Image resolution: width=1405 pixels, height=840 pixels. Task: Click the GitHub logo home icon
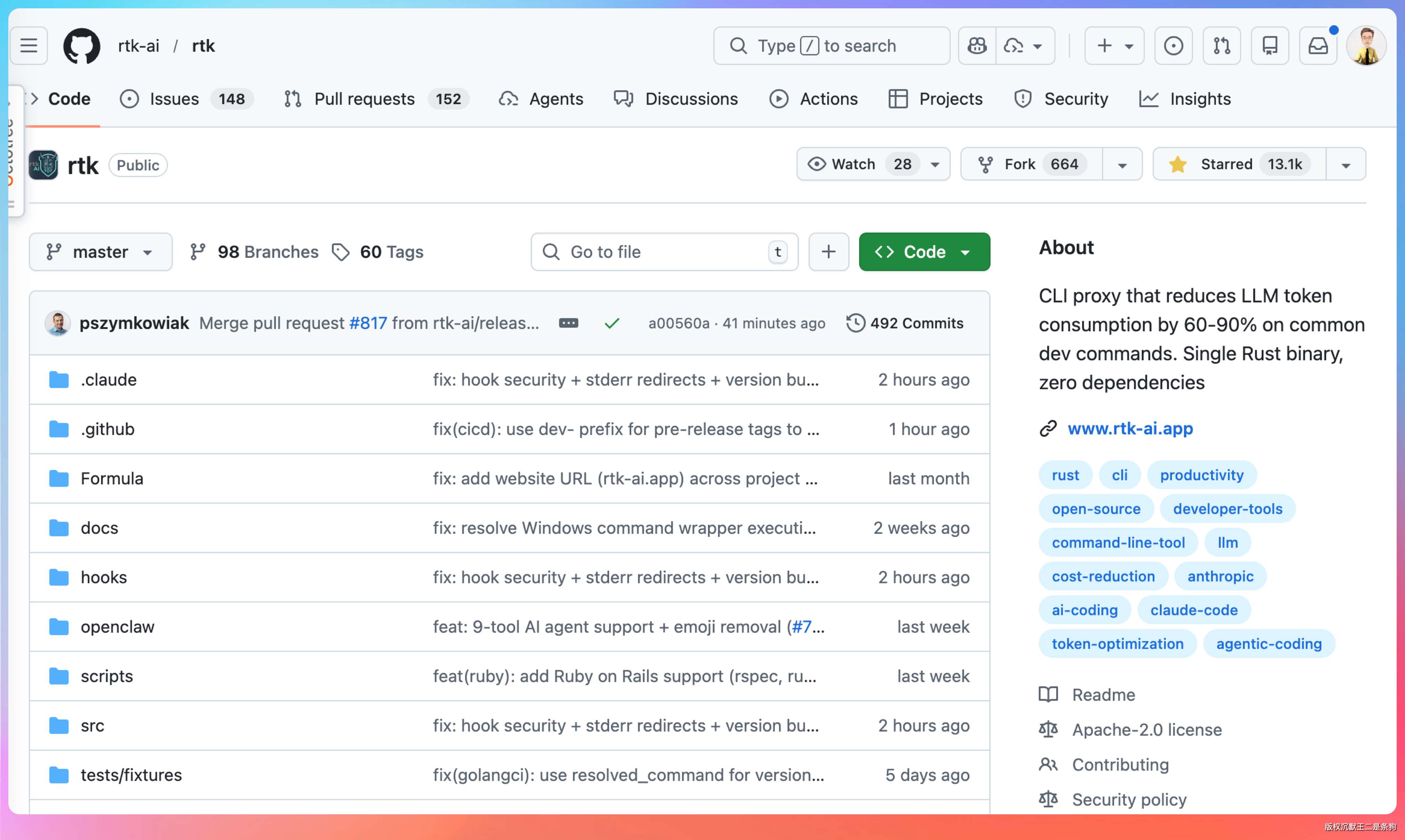click(82, 45)
